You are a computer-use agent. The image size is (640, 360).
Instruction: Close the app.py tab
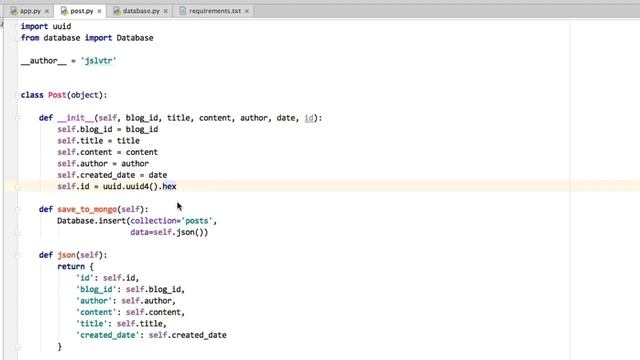point(47,11)
